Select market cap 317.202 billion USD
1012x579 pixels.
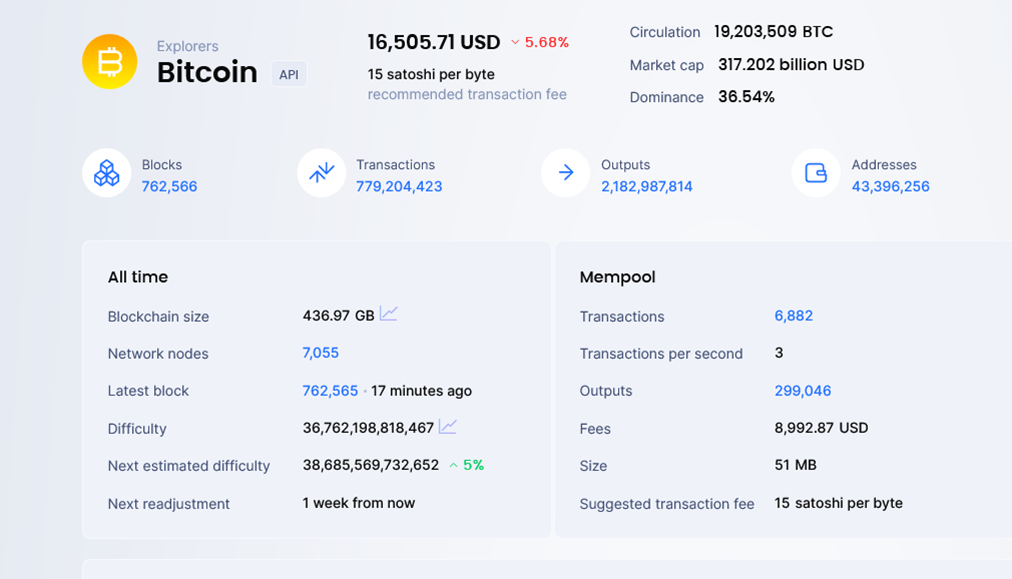click(791, 65)
